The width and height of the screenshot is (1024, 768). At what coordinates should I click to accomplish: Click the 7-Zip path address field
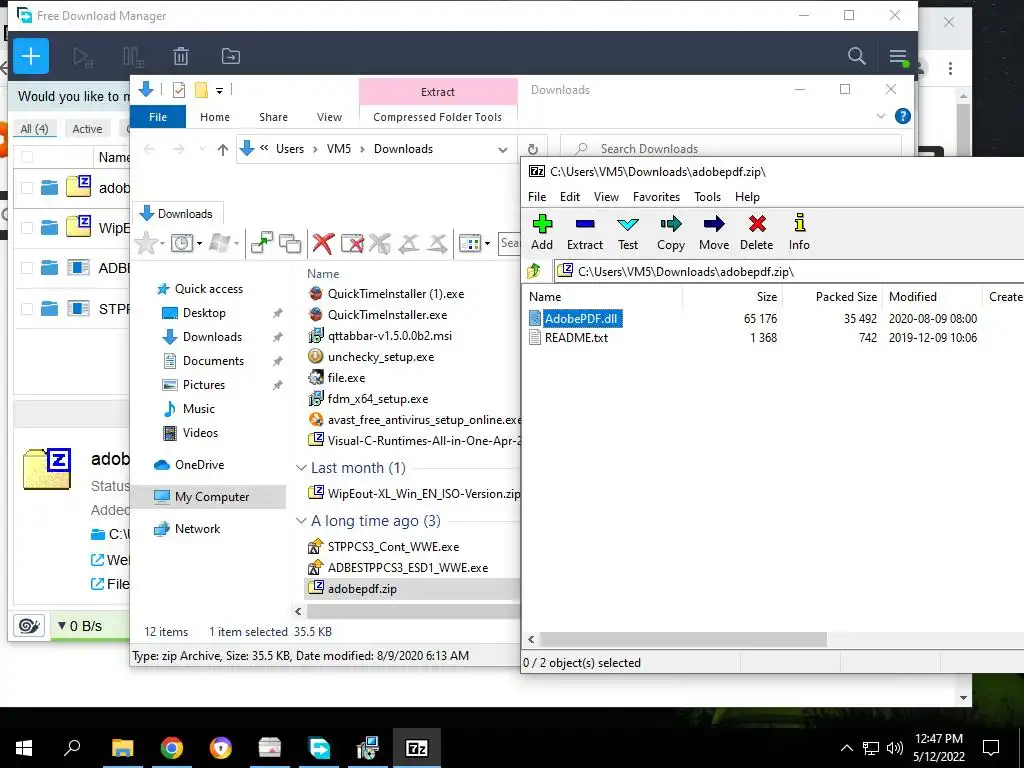pos(788,272)
